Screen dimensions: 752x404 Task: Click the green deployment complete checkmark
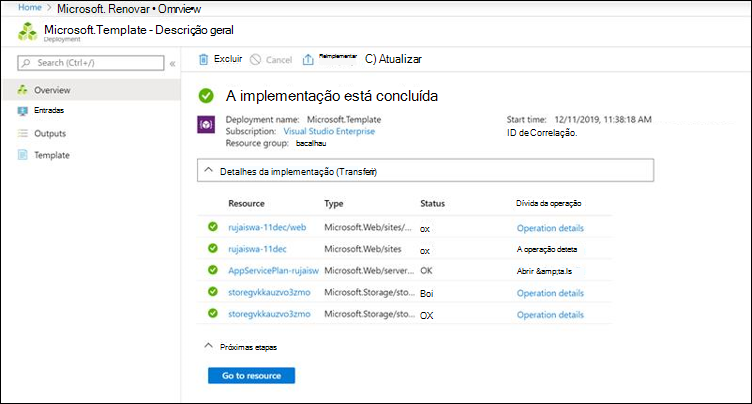tap(206, 96)
